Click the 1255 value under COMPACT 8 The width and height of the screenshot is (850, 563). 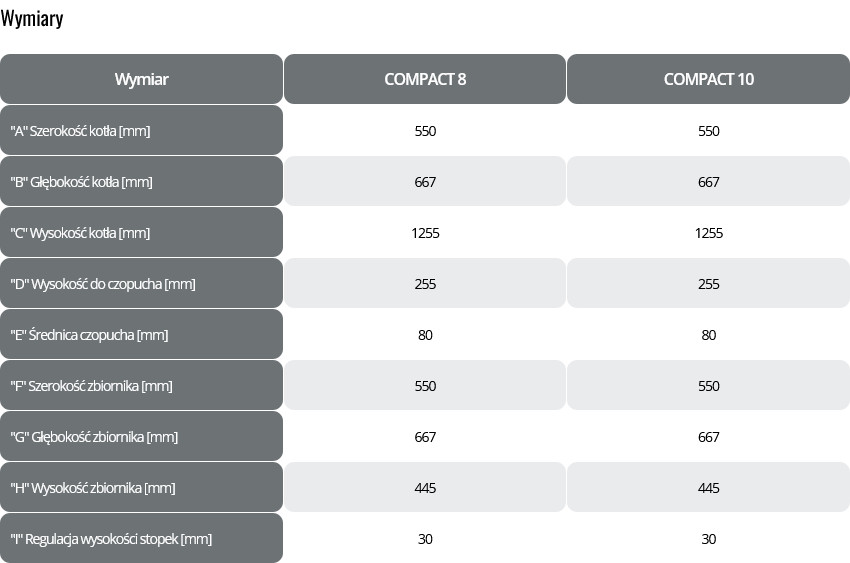tap(425, 233)
